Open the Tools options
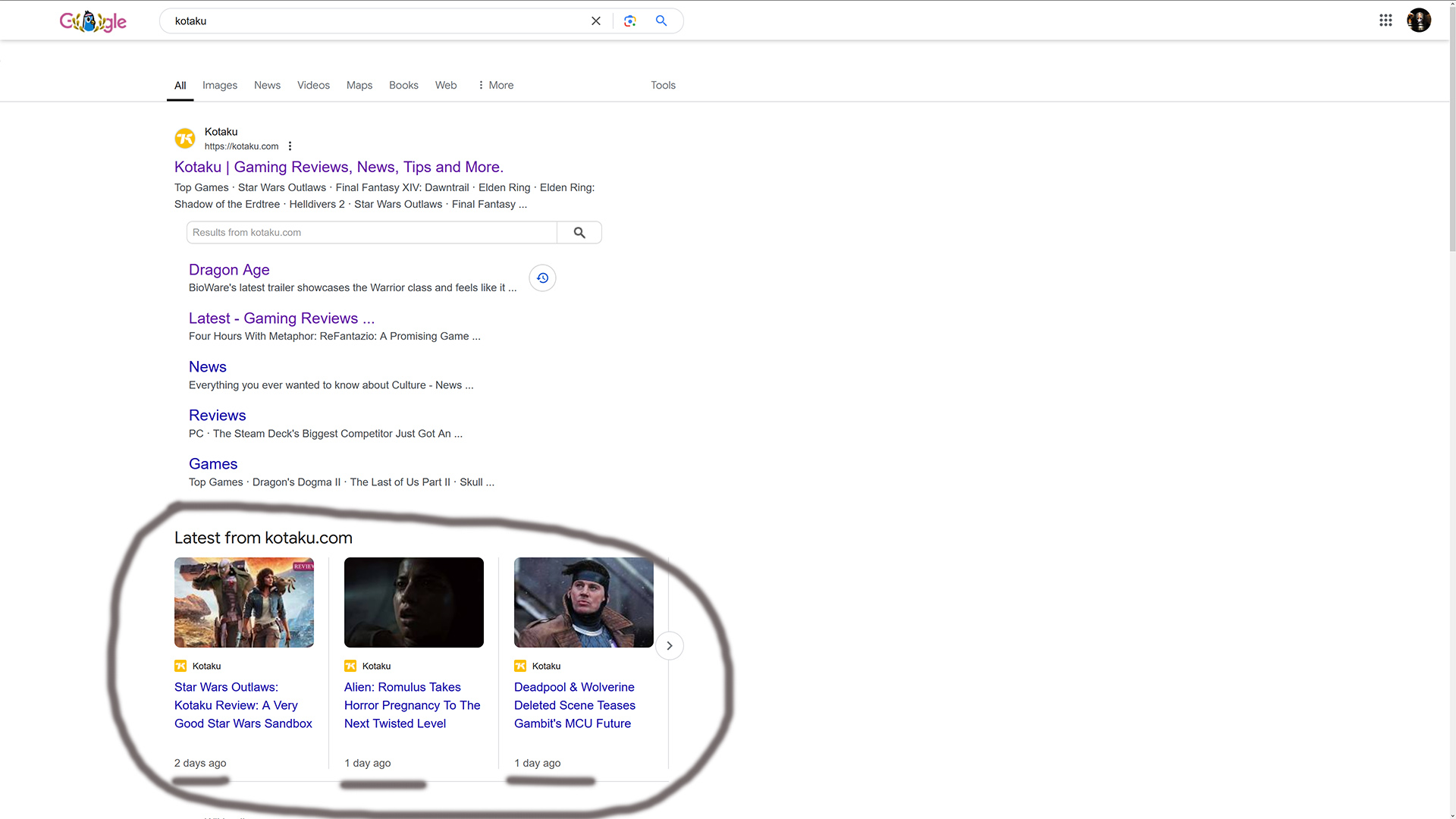Screen dimensions: 1456x819 tap(663, 86)
